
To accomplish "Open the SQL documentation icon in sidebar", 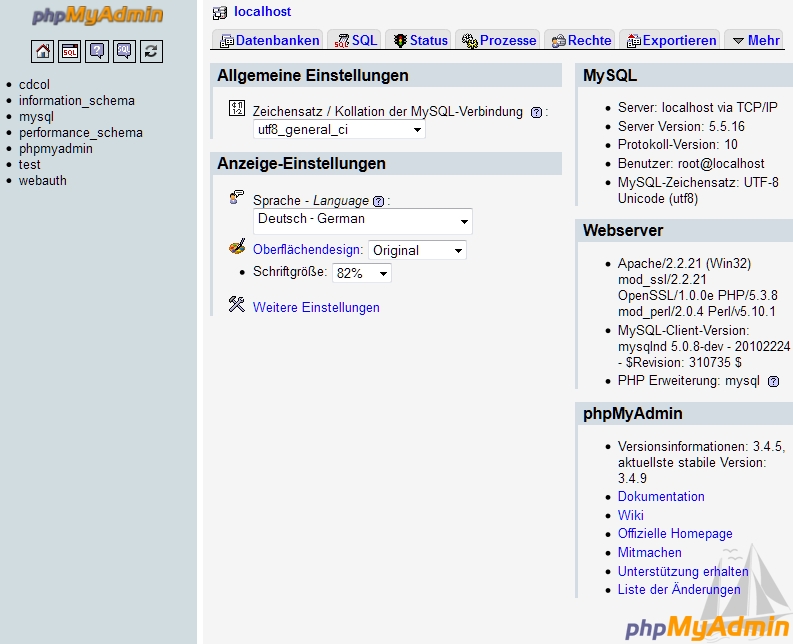I will 124,51.
